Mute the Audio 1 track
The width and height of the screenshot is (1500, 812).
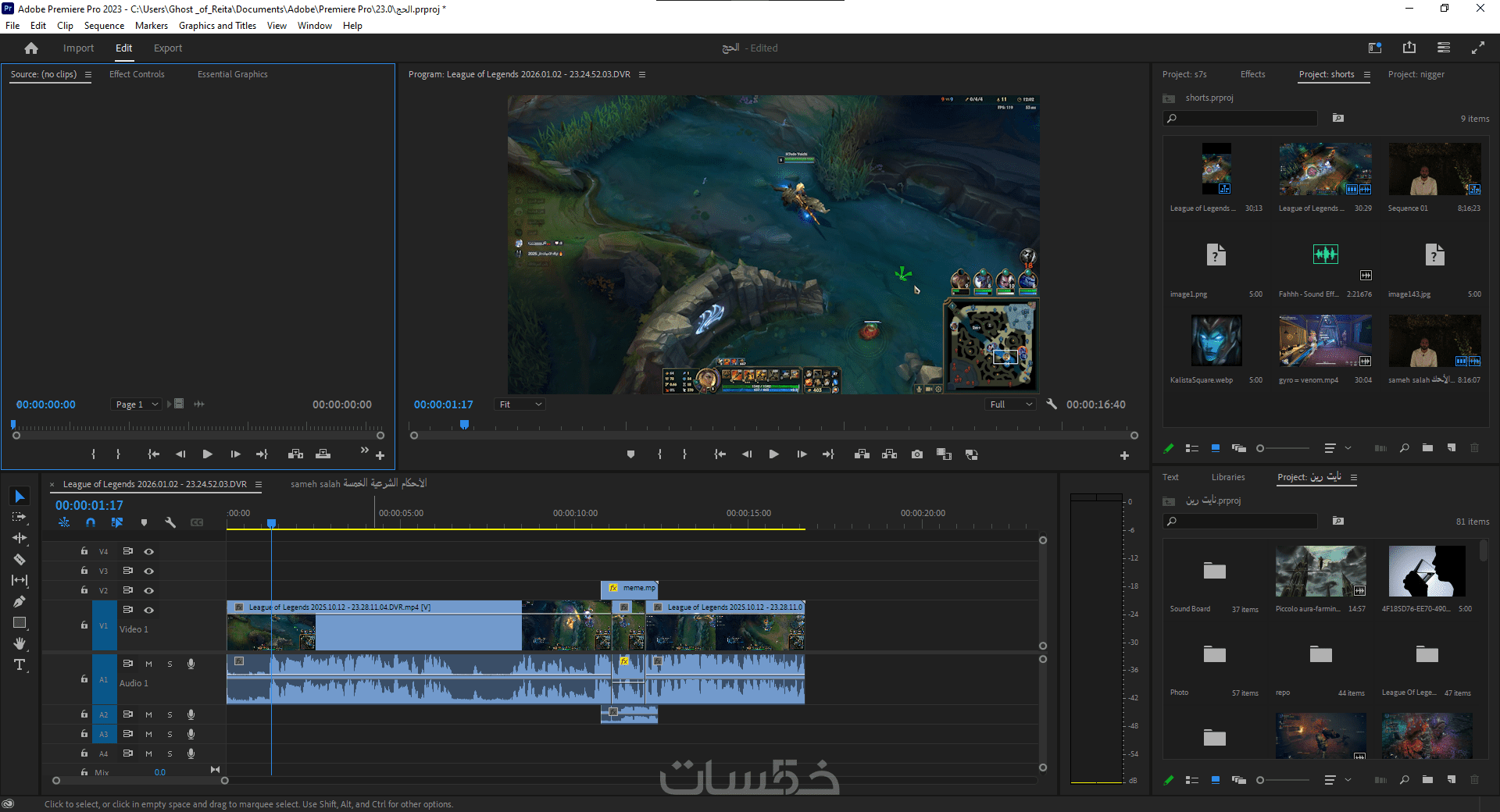click(148, 664)
